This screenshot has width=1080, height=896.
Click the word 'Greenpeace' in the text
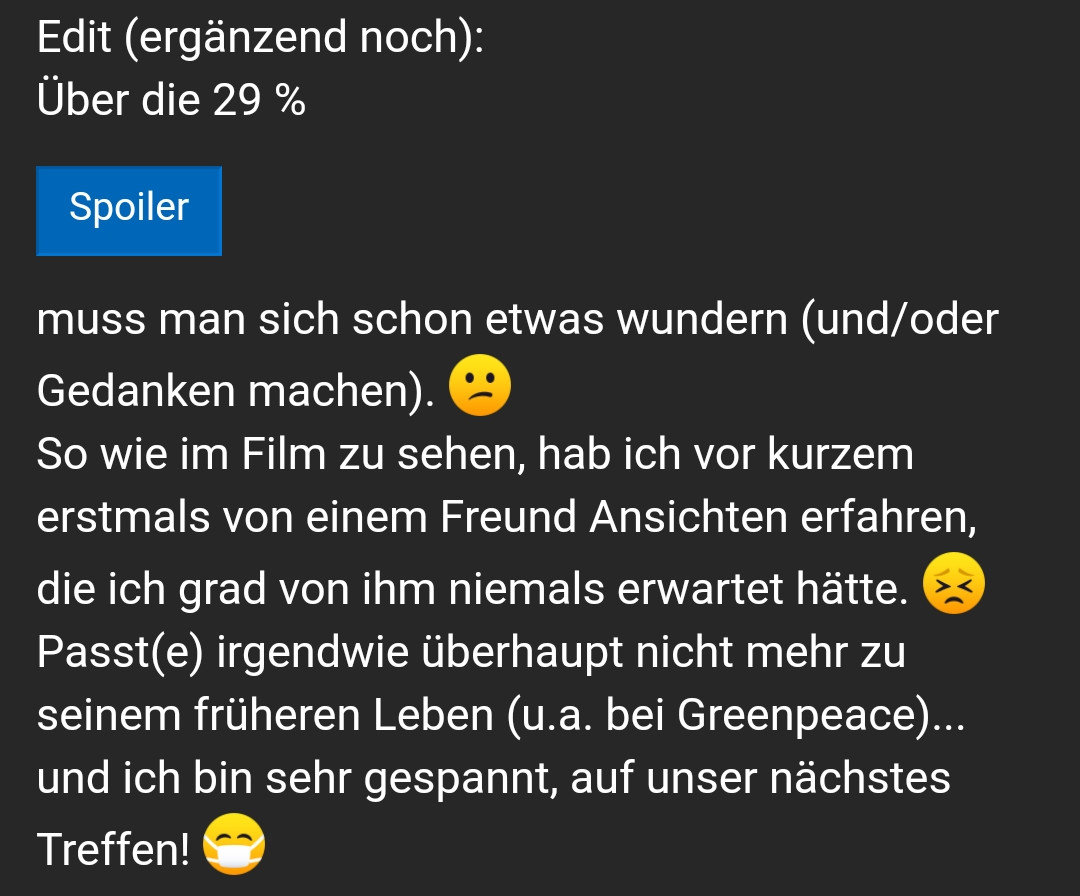(x=803, y=716)
